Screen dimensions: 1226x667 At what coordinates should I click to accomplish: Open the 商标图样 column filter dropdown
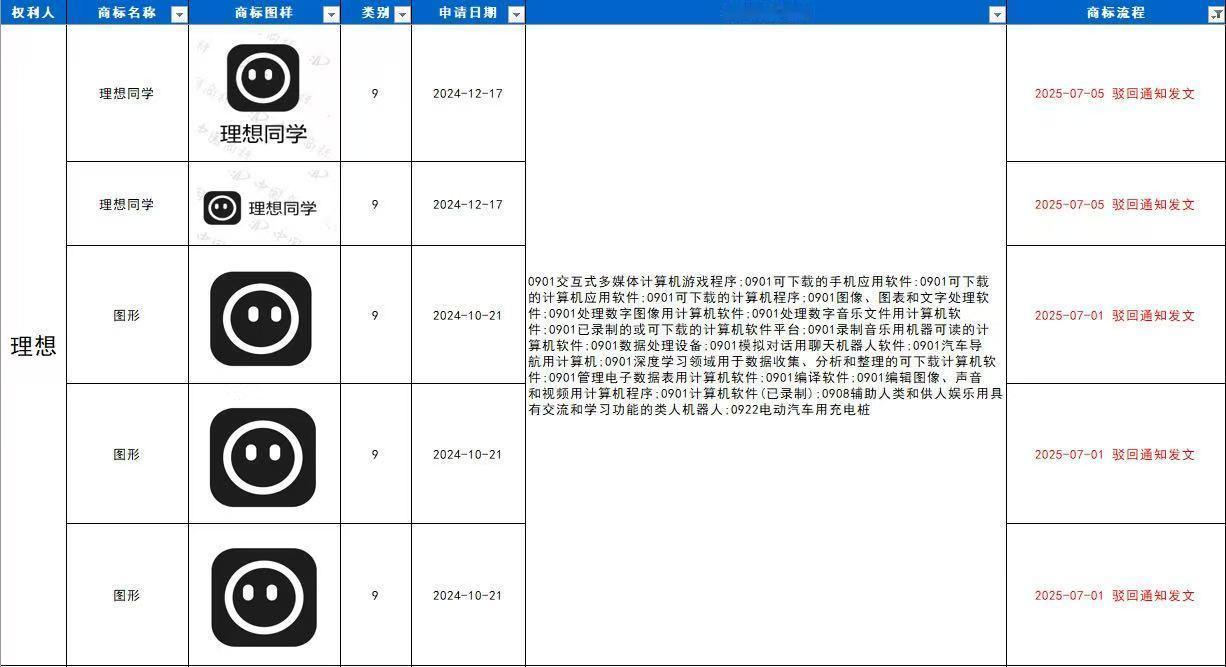(x=331, y=14)
